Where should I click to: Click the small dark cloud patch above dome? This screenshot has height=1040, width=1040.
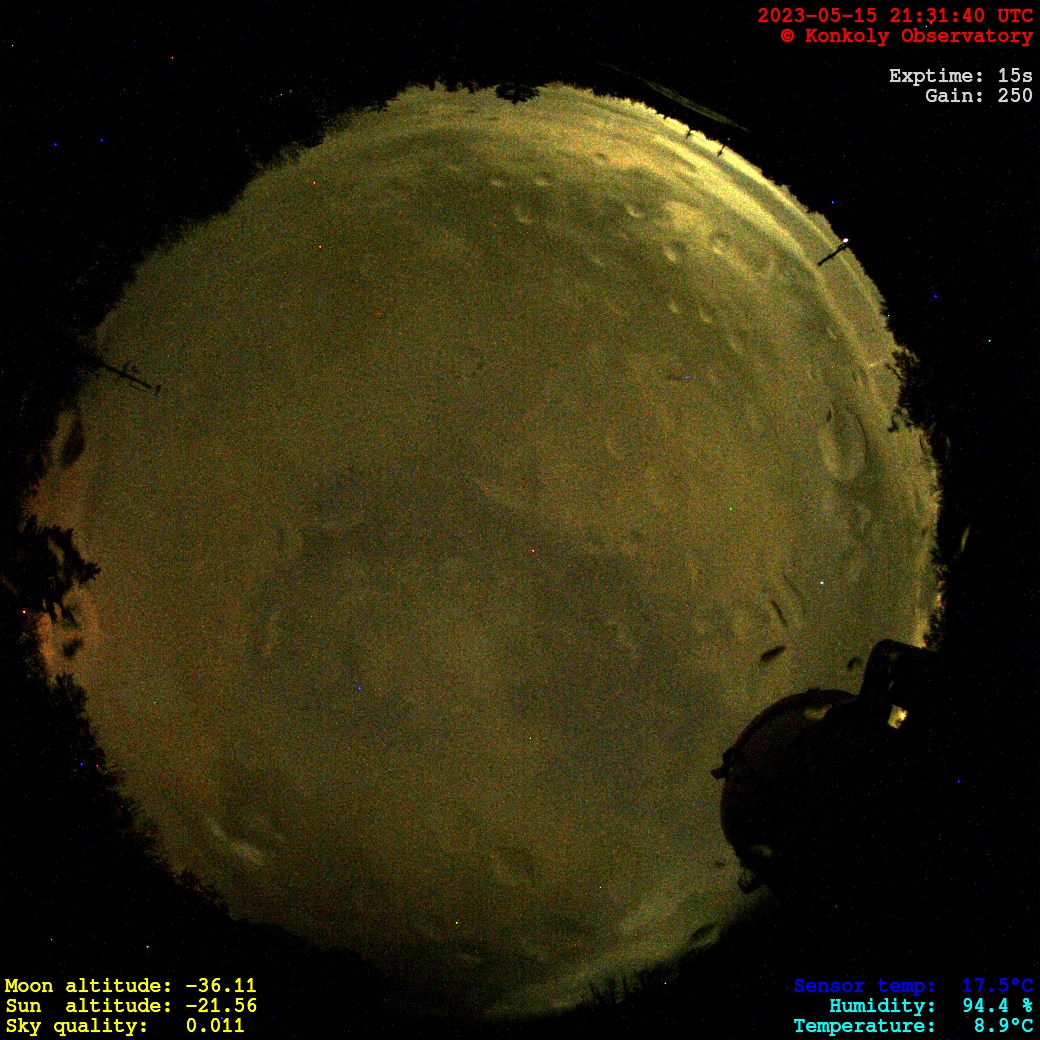772,654
